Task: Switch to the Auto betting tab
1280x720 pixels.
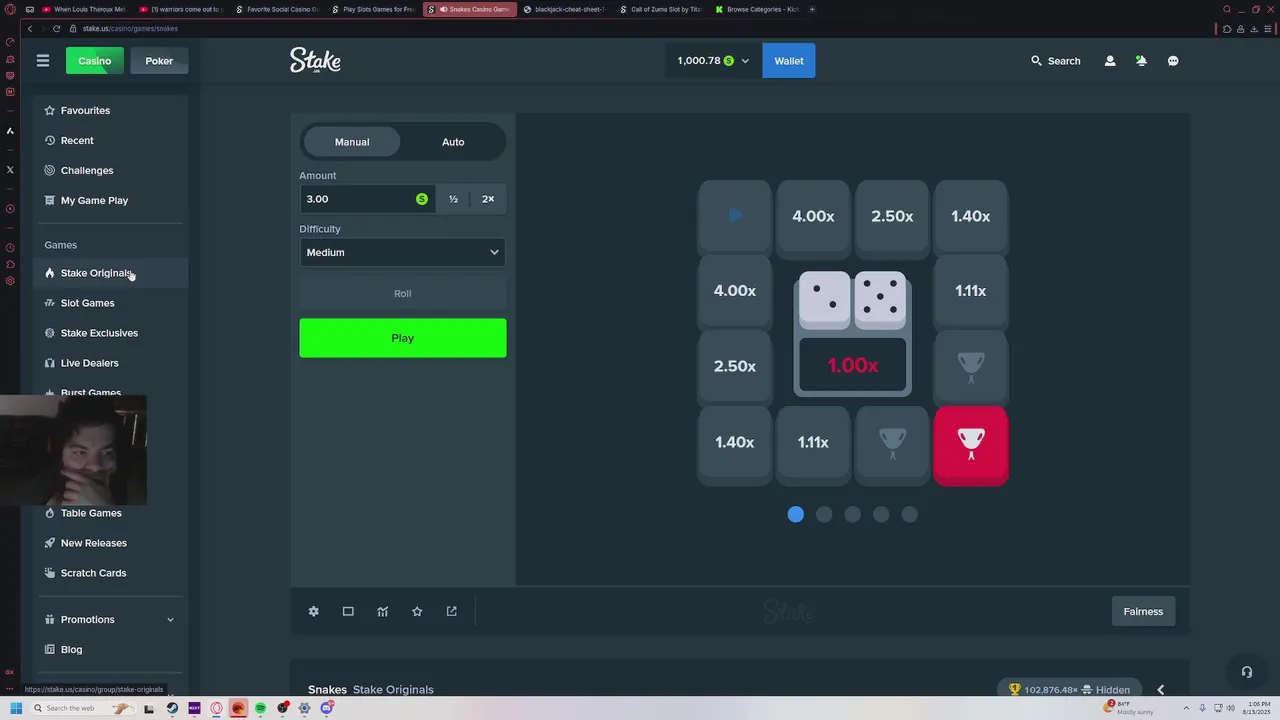Action: pyautogui.click(x=453, y=142)
